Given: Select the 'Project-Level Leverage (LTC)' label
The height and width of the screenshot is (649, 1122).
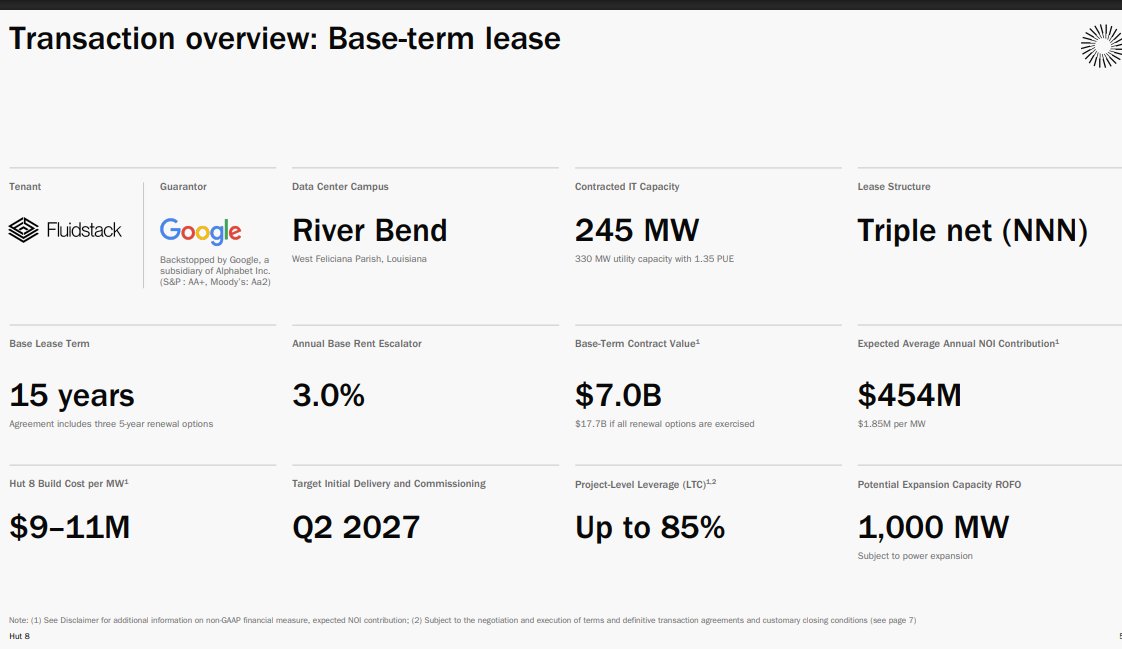Looking at the screenshot, I should (x=645, y=484).
